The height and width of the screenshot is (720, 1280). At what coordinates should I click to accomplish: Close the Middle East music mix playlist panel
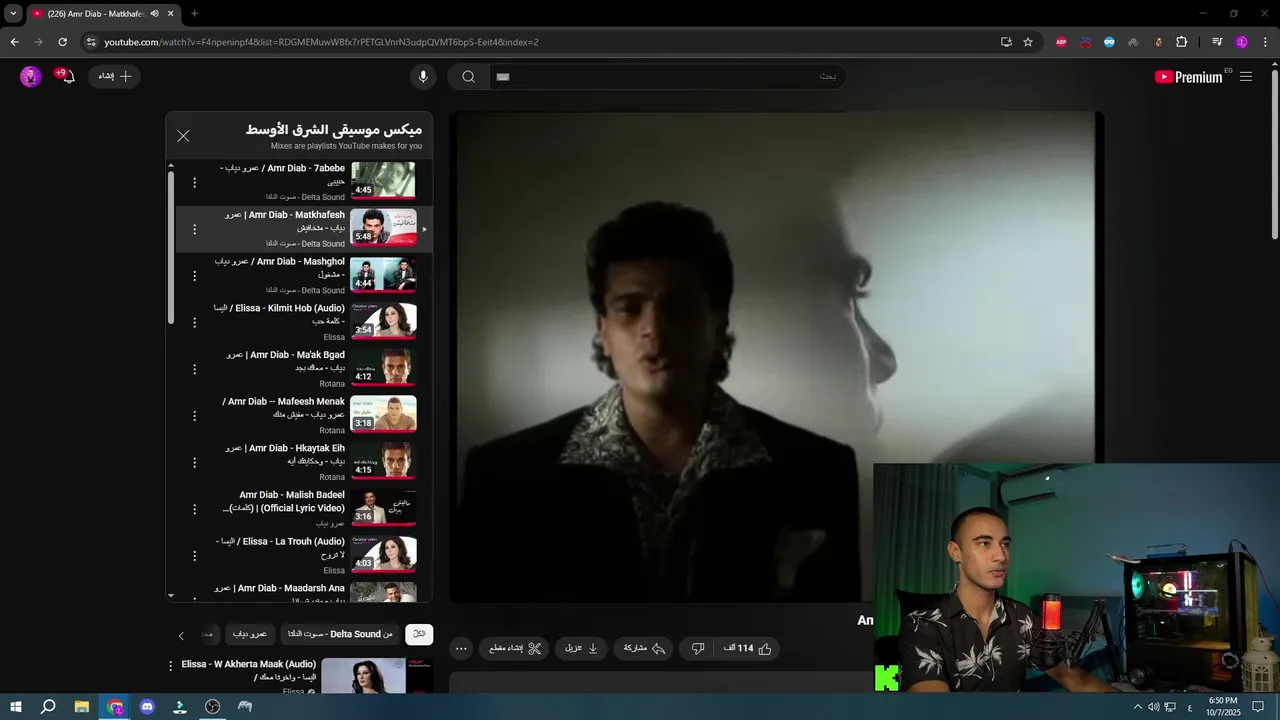[183, 136]
